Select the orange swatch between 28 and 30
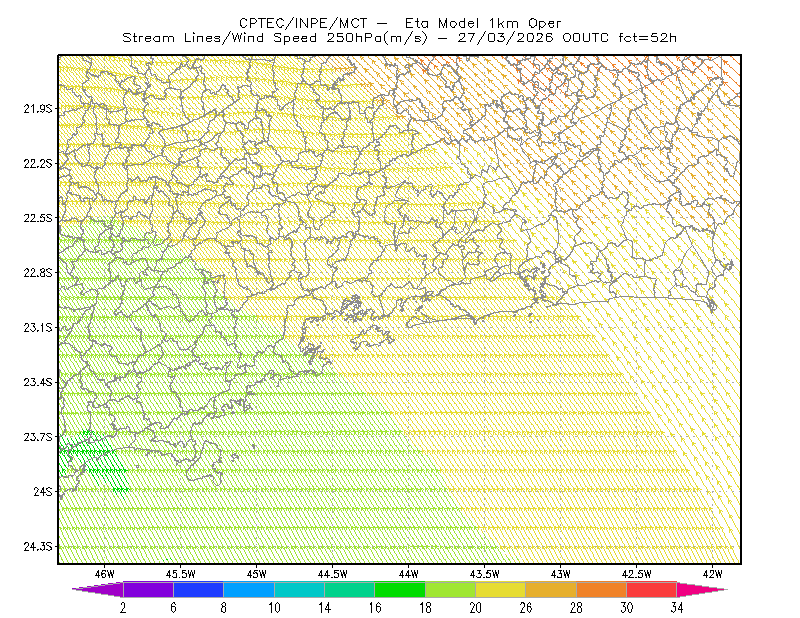 pos(602,589)
